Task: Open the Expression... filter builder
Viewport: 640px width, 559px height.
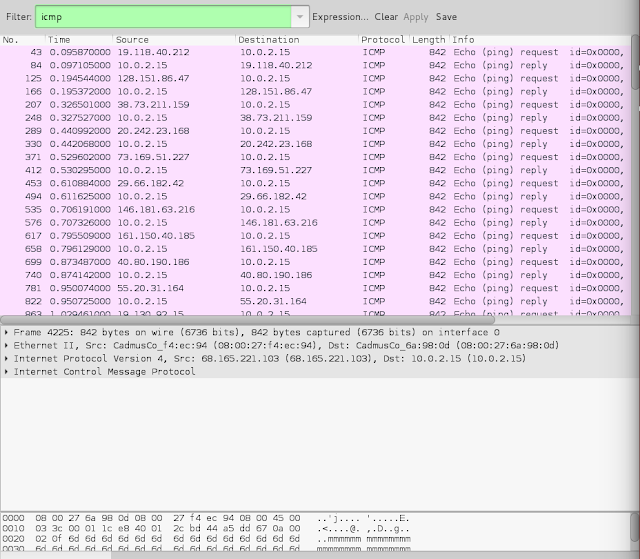Action: [340, 17]
